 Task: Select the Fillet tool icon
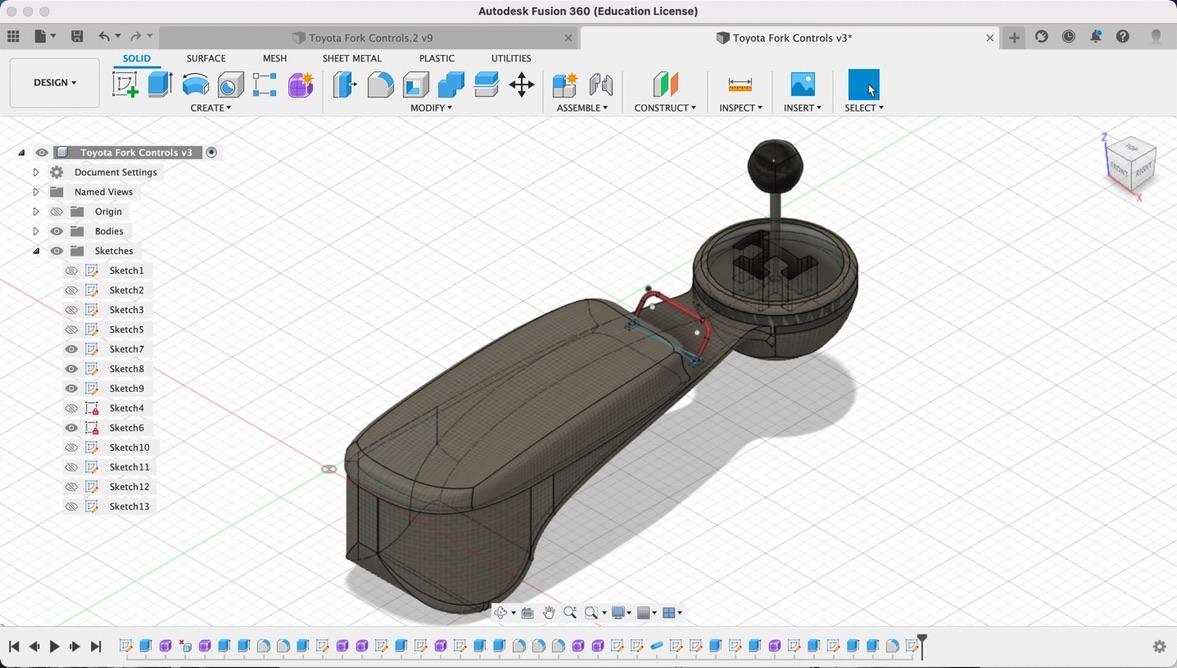tap(381, 85)
